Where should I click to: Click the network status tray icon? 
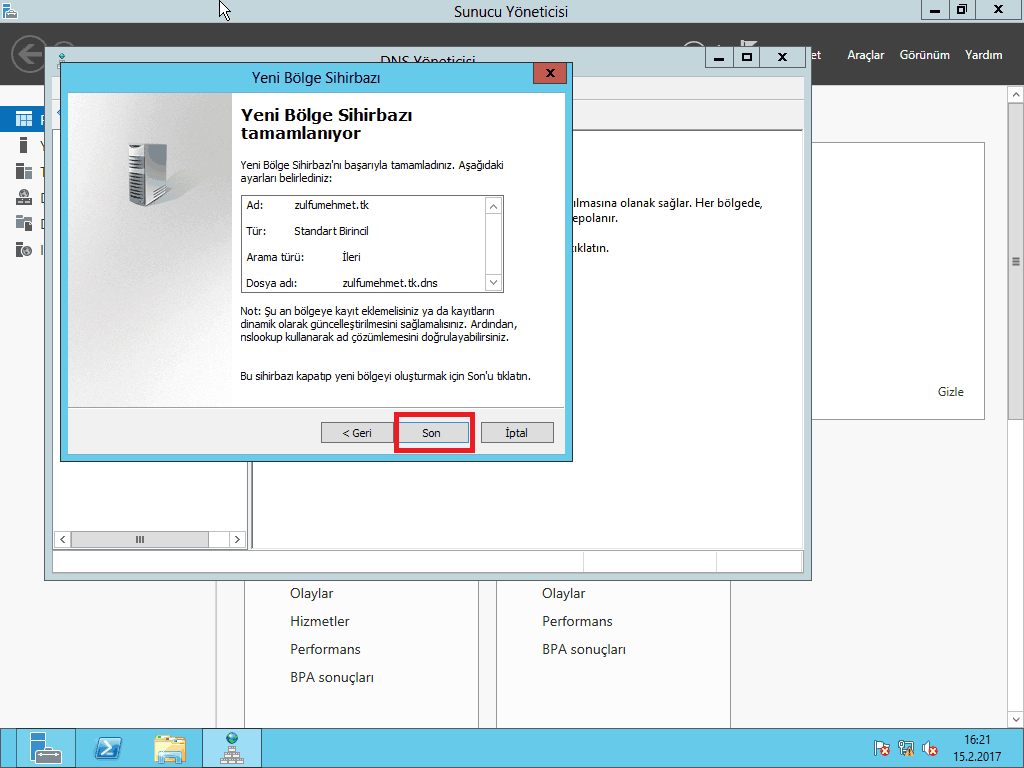pyautogui.click(x=906, y=748)
